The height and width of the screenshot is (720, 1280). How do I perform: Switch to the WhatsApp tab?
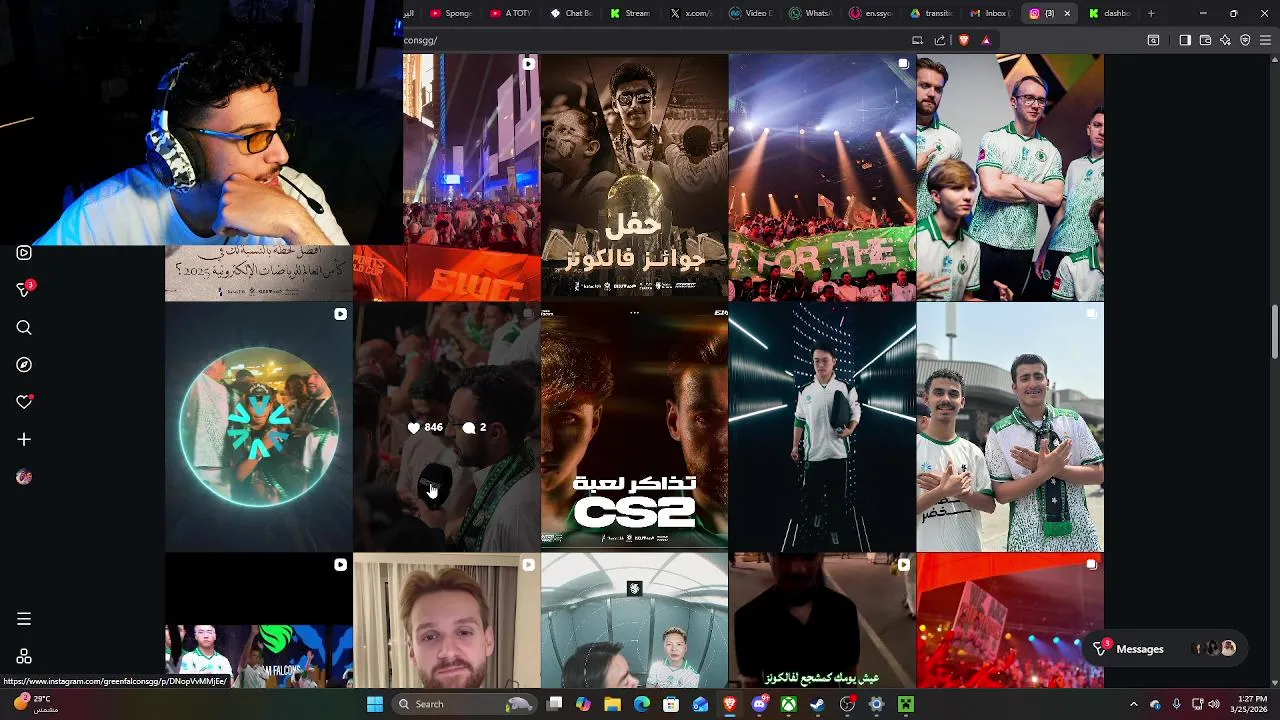click(x=812, y=13)
